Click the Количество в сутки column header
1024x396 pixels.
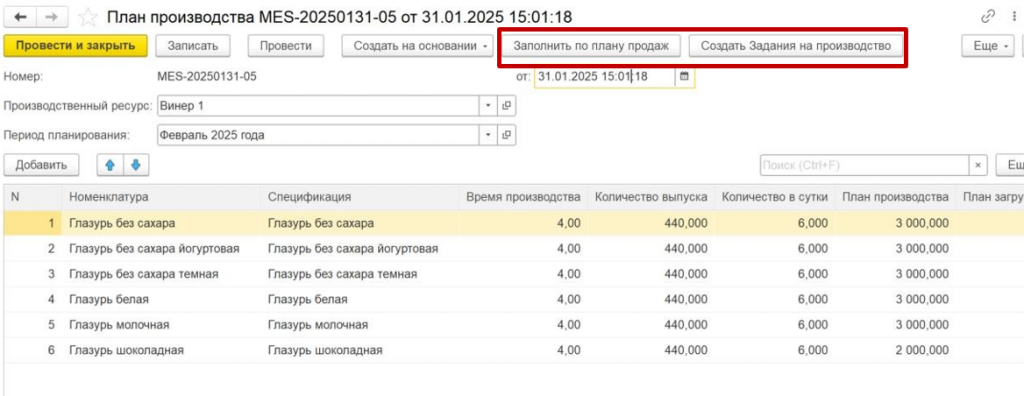pos(775,197)
